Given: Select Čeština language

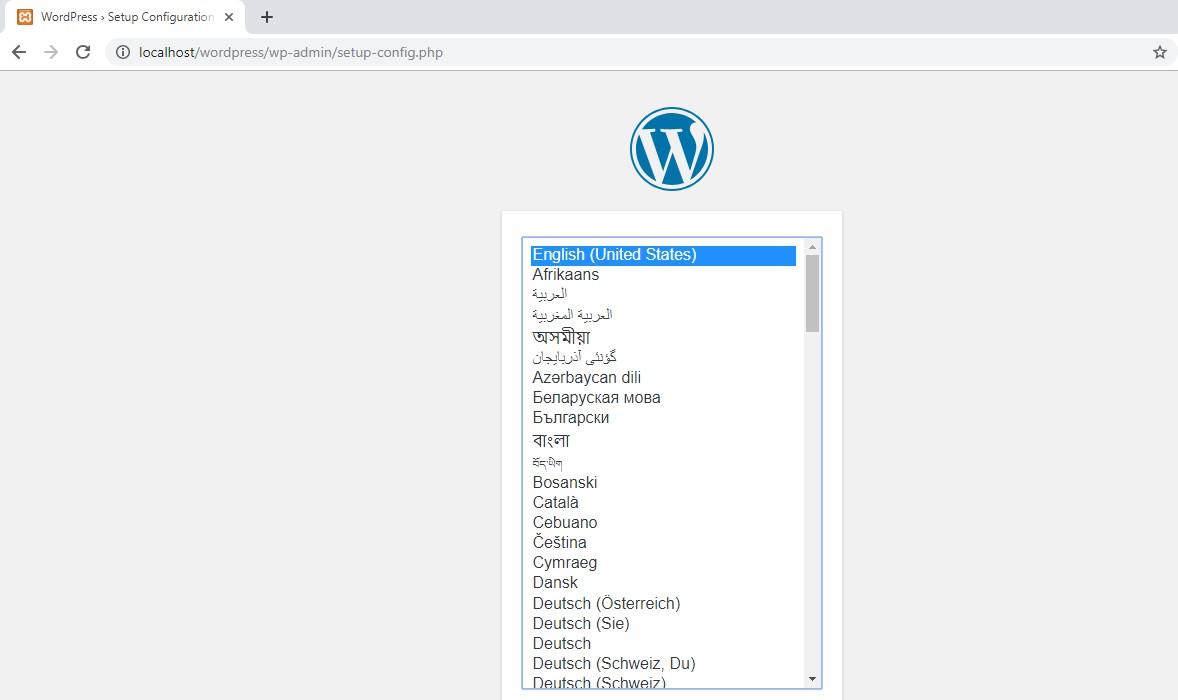Looking at the screenshot, I should click(x=663, y=542).
